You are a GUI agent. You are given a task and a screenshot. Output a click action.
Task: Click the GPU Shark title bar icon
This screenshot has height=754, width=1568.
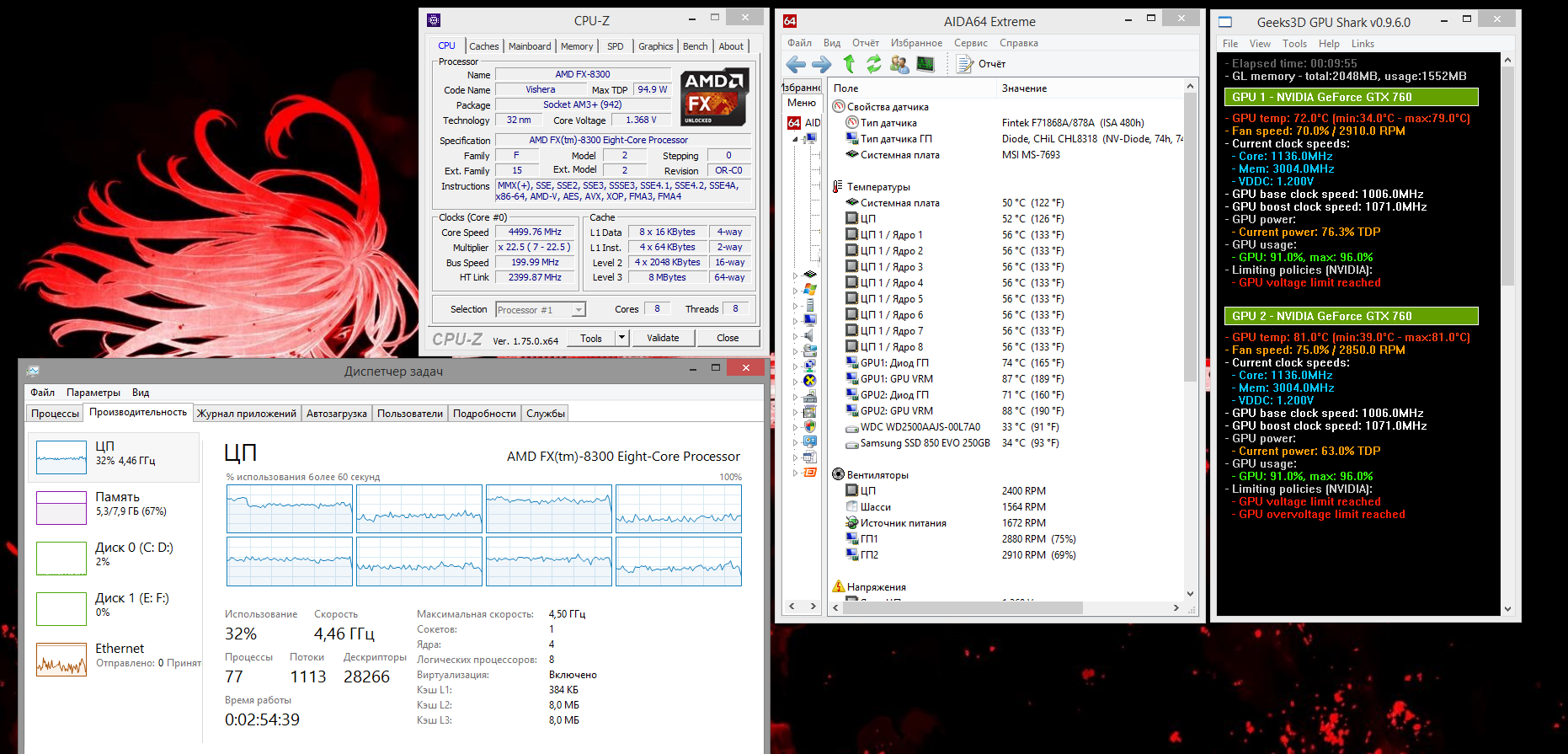[1225, 22]
